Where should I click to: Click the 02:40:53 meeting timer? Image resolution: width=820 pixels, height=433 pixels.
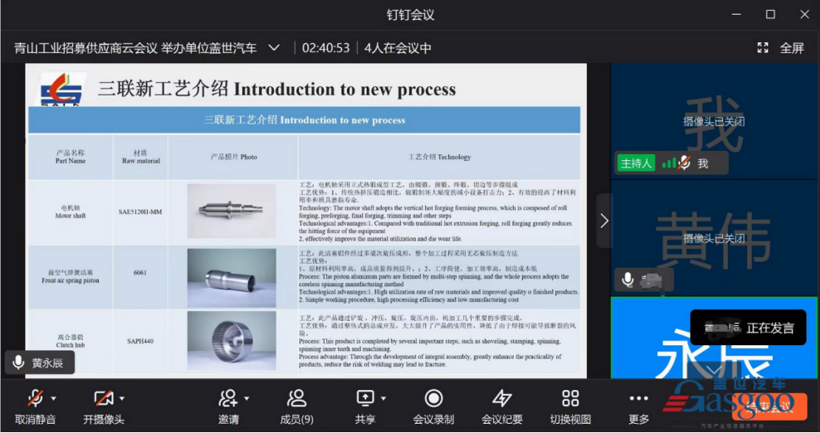pyautogui.click(x=326, y=48)
